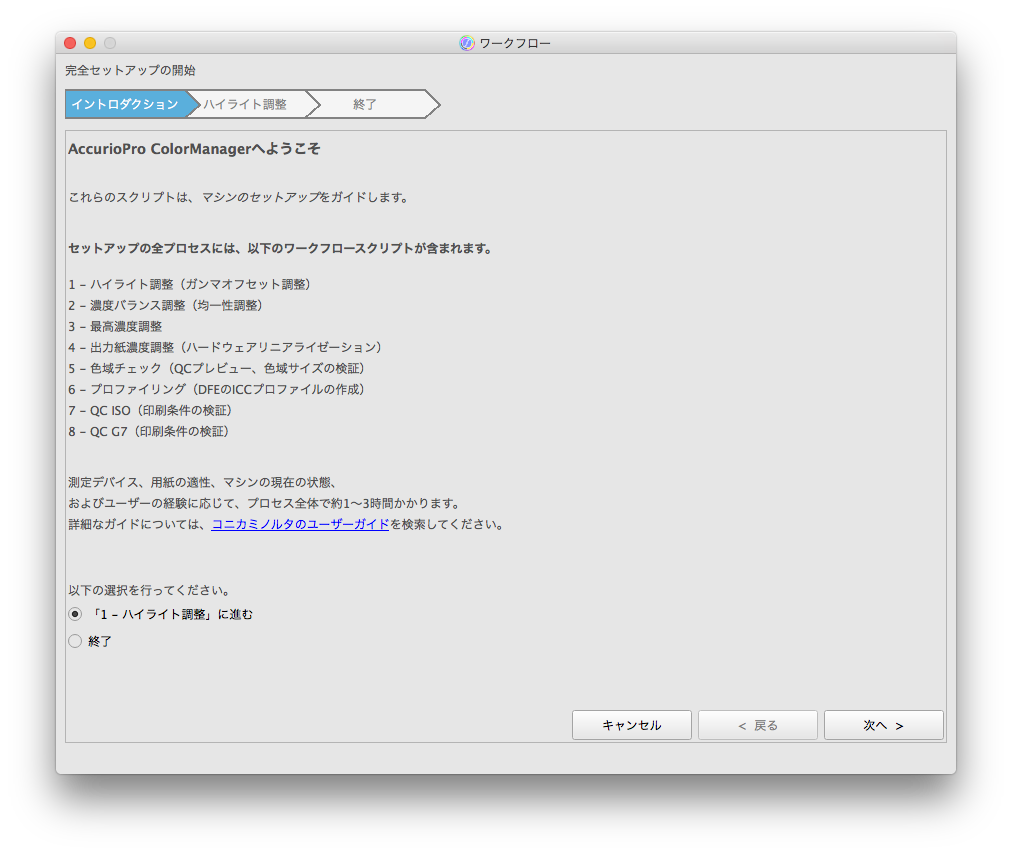Click the text 2 – 濃度バランス調整（均一性調整）
1012x854 pixels.
(168, 305)
